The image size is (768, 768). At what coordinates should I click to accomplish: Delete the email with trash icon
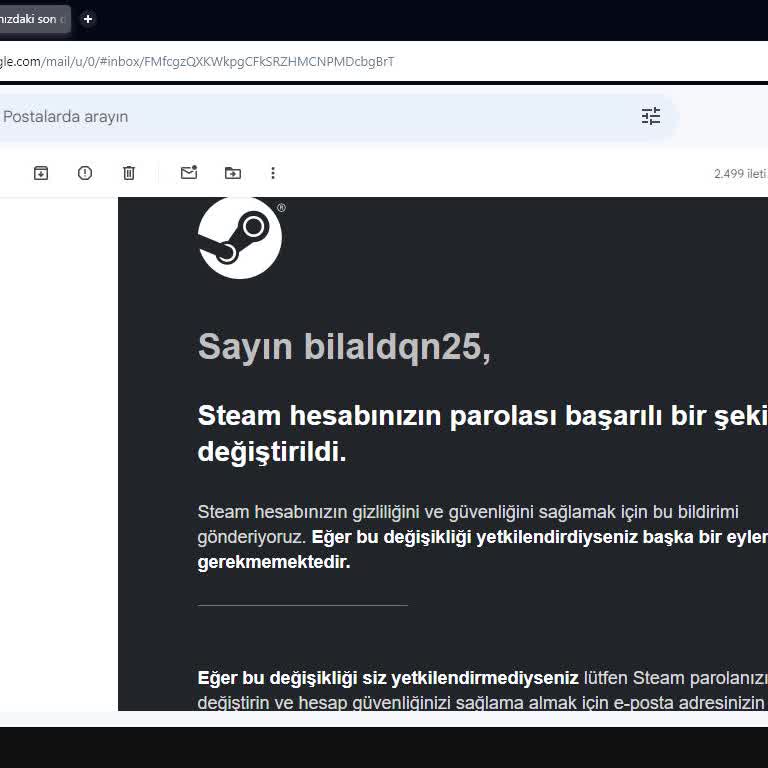pyautogui.click(x=129, y=173)
